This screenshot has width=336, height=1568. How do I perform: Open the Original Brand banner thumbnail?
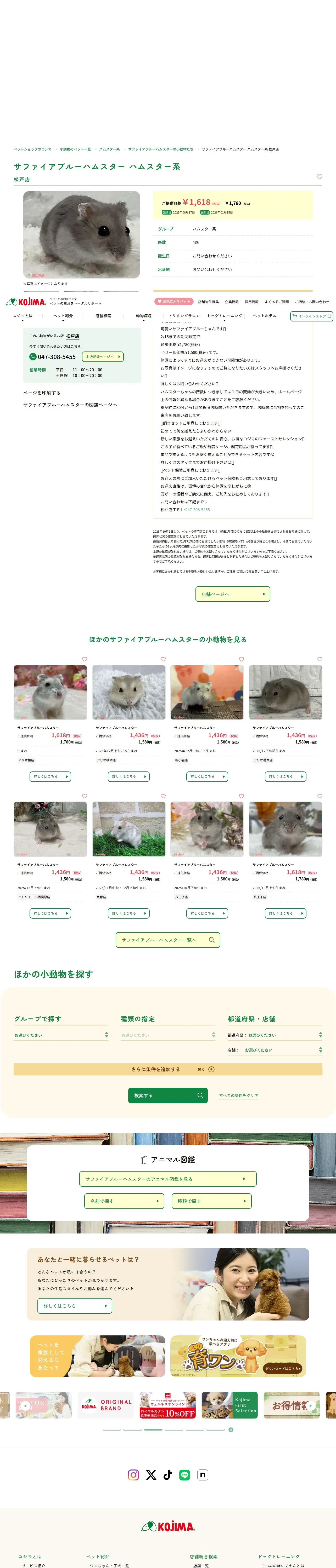(106, 1405)
